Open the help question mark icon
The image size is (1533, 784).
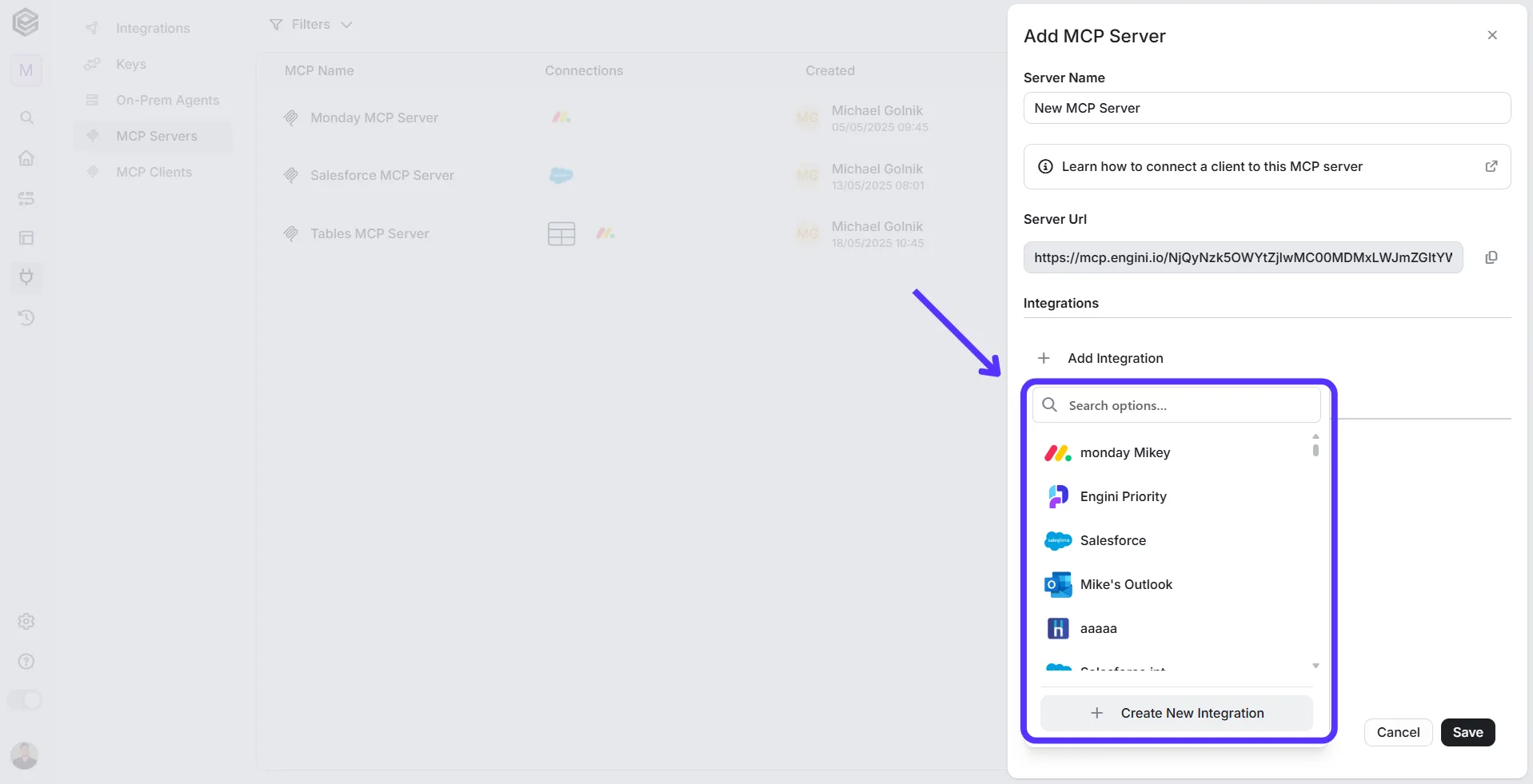click(26, 661)
